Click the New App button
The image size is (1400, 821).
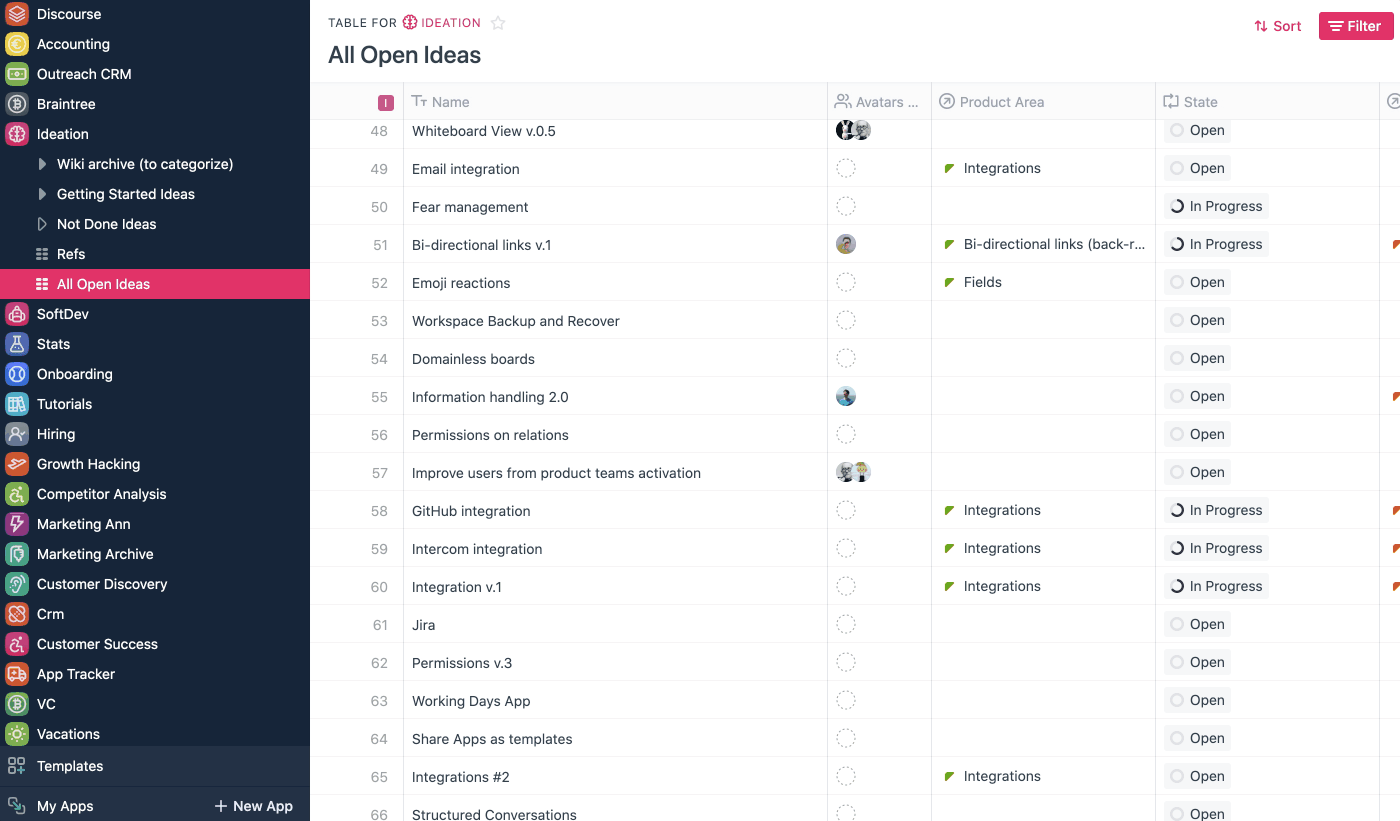[253, 806]
